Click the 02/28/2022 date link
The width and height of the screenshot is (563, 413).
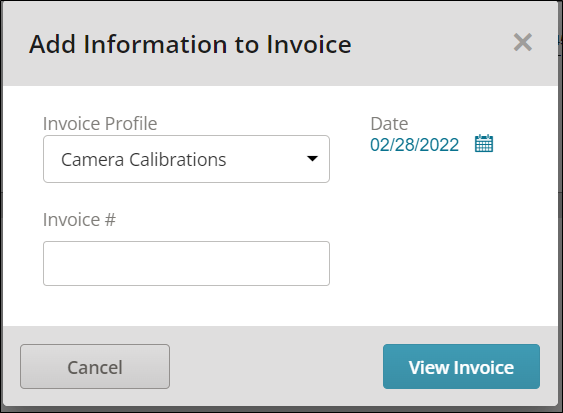click(414, 145)
